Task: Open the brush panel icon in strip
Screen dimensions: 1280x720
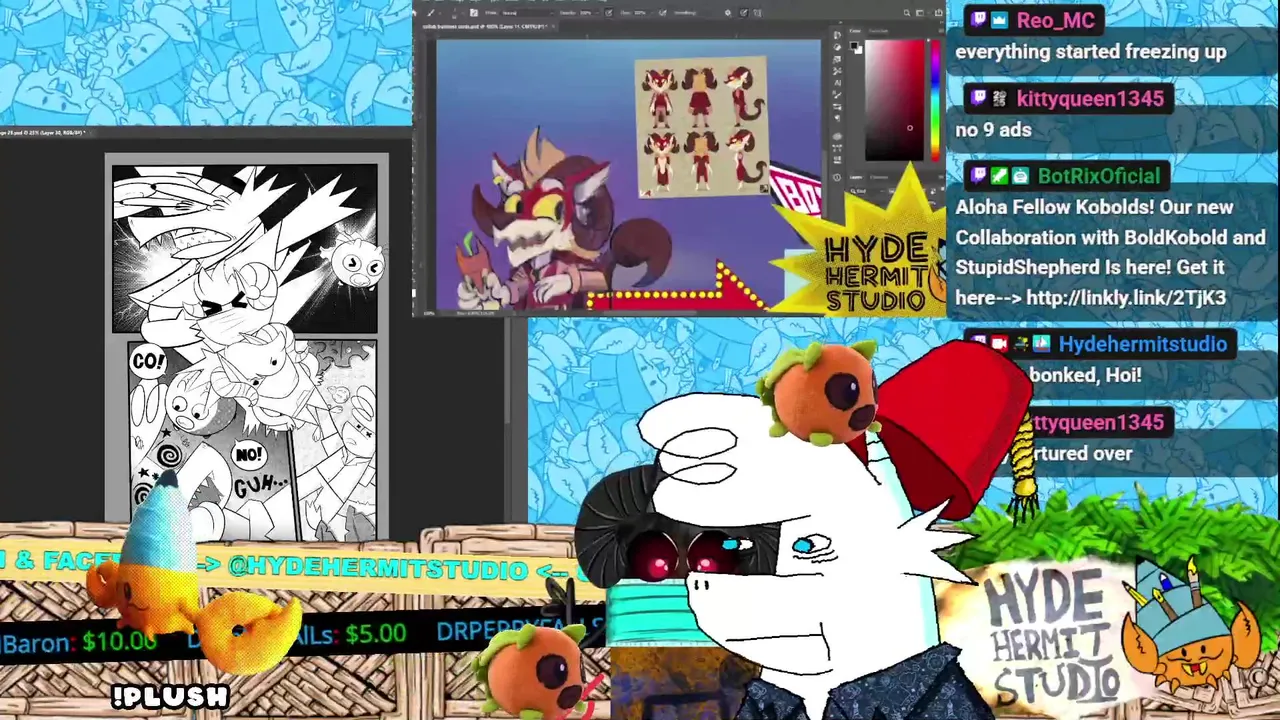Action: tap(837, 95)
